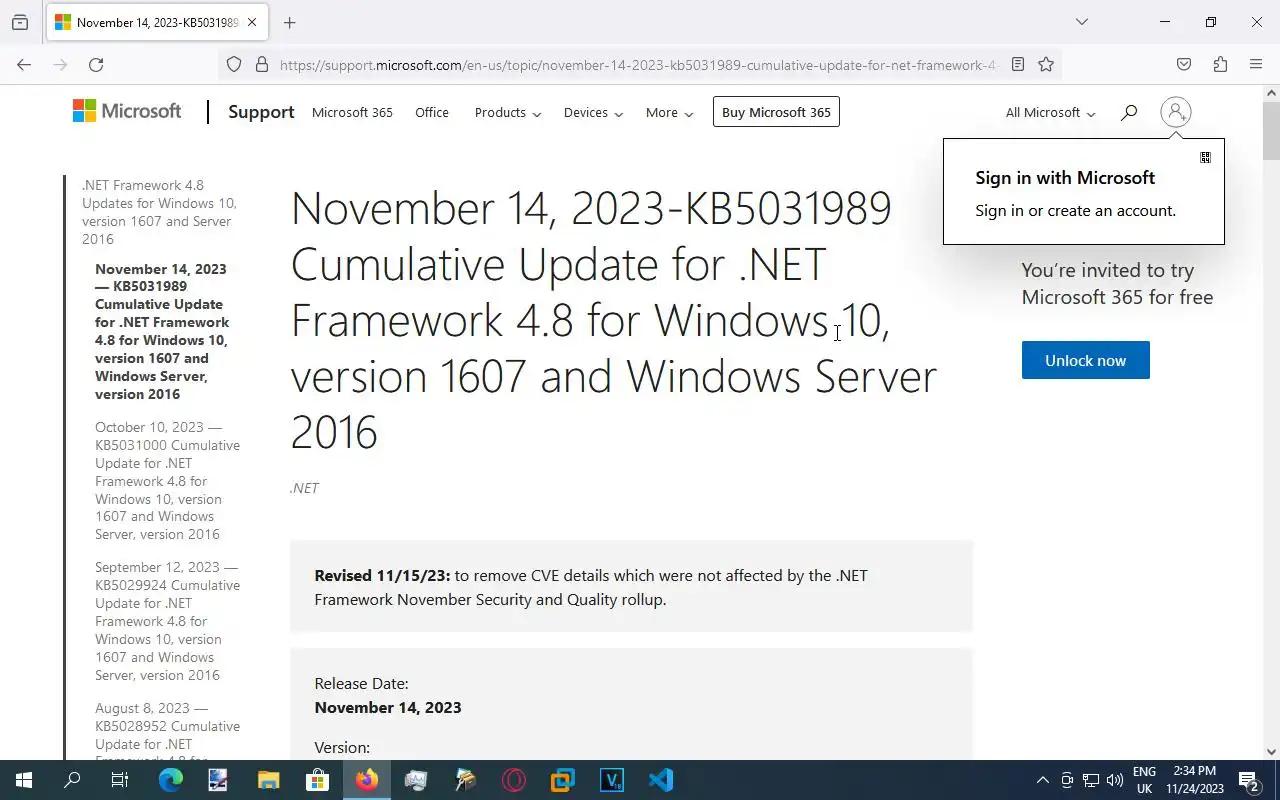The width and height of the screenshot is (1280, 800).
Task: Open September 12, 2023 KB5029924 sidebar link
Action: point(167,621)
